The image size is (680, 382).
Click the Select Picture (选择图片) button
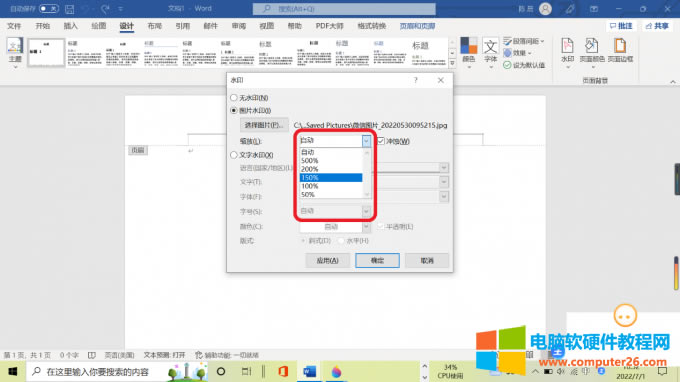264,125
